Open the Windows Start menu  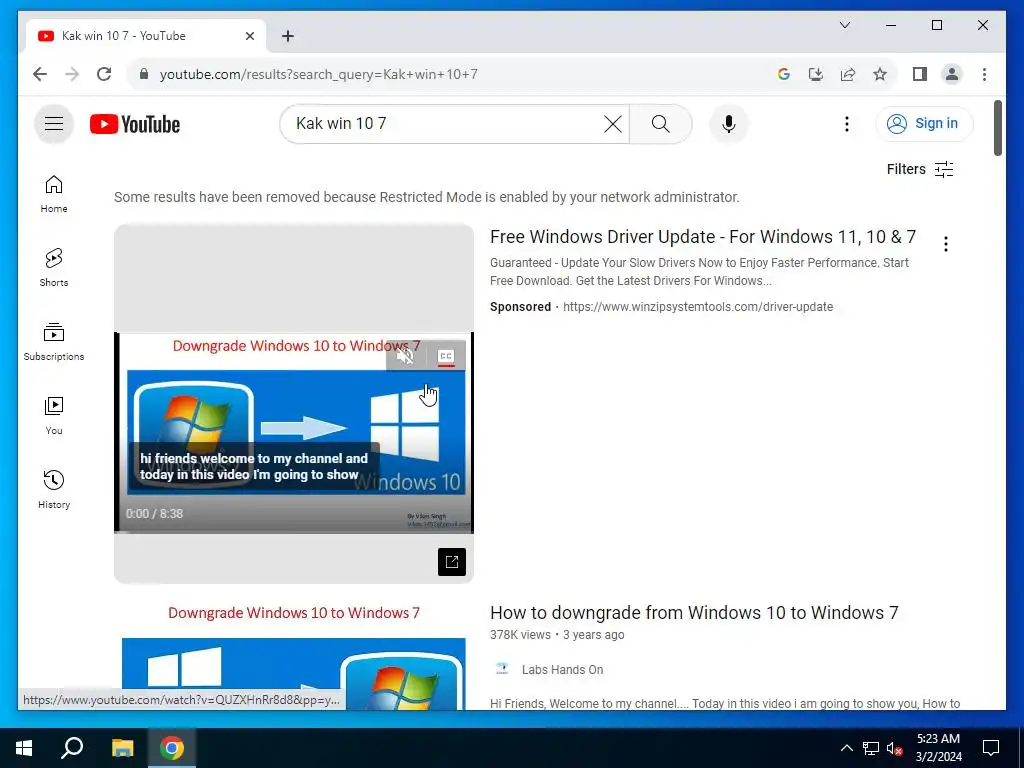pos(24,748)
